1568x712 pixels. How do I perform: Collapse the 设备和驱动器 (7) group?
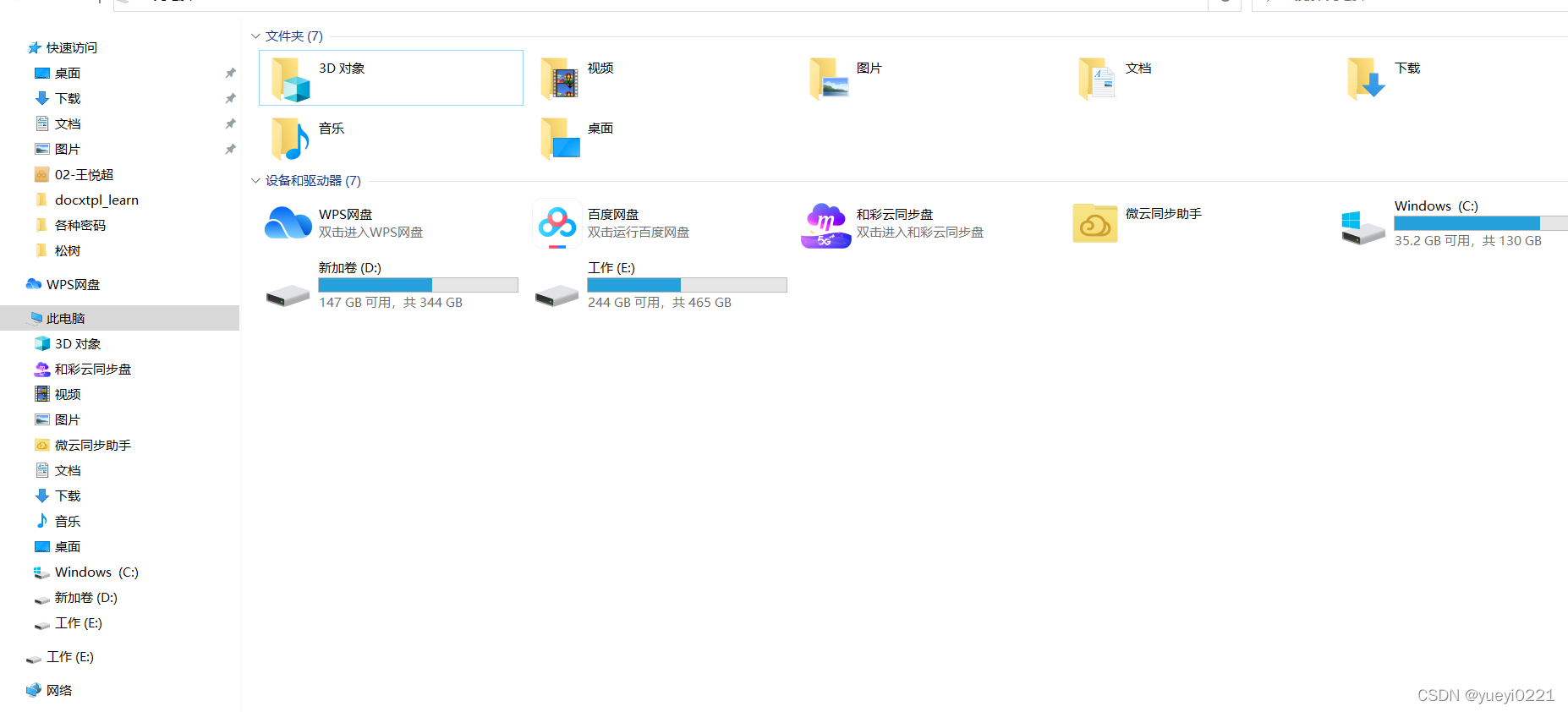[x=255, y=181]
